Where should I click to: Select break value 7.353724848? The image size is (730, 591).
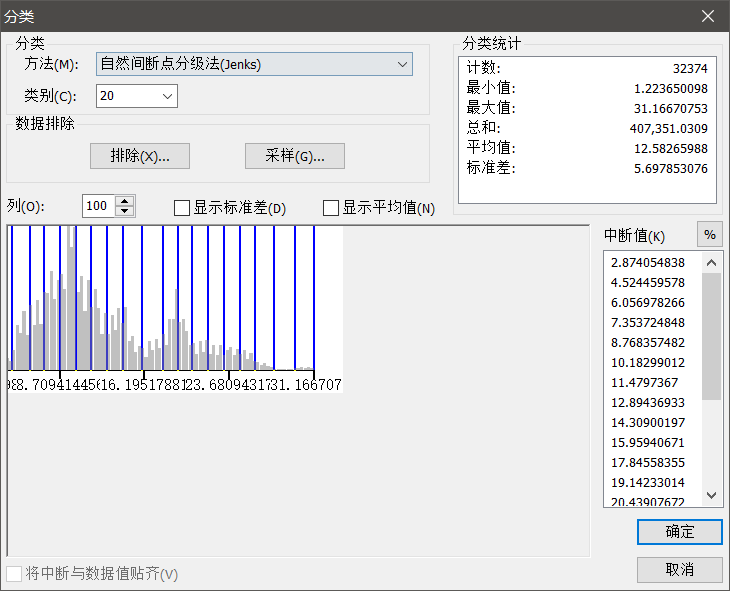pos(648,323)
